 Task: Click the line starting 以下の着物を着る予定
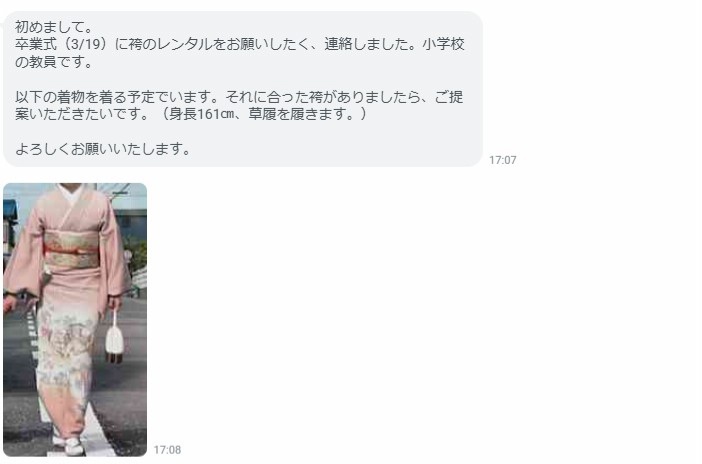pyautogui.click(x=239, y=97)
